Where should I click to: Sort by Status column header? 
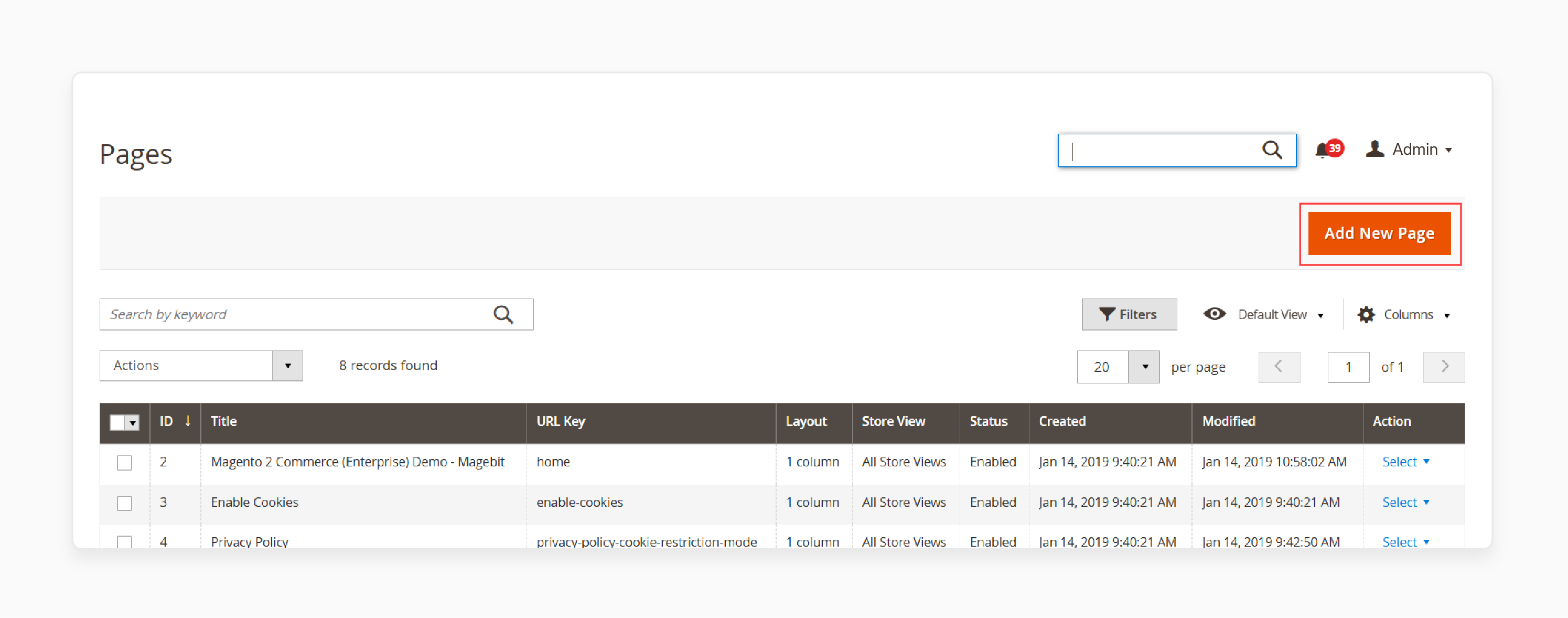[988, 421]
